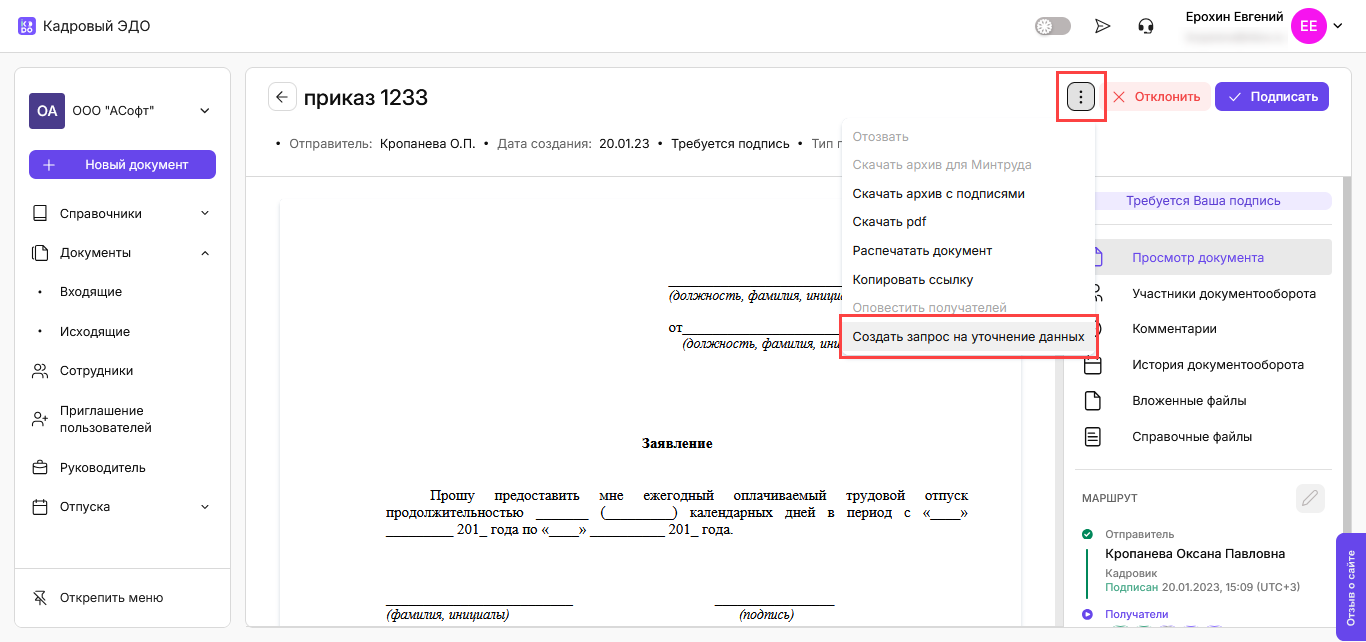Open the three-dot document actions menu
The image size is (1366, 642).
pyautogui.click(x=1081, y=97)
